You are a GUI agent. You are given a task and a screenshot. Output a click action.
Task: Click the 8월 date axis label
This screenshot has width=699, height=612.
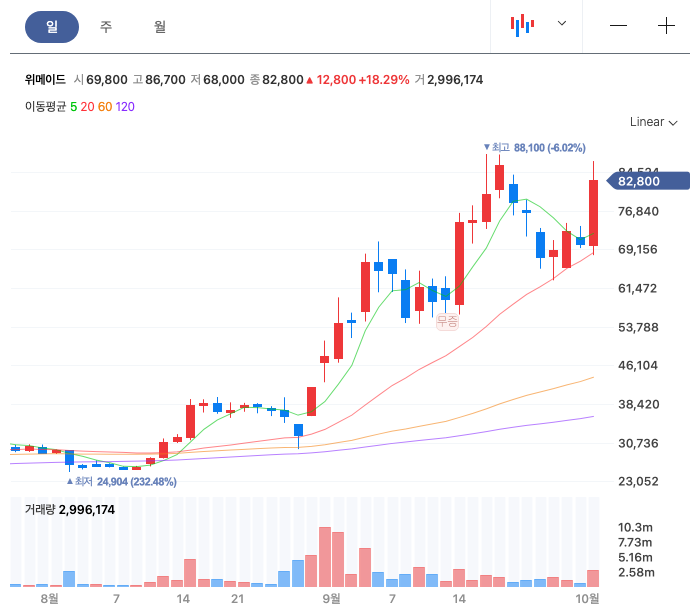pos(49,598)
